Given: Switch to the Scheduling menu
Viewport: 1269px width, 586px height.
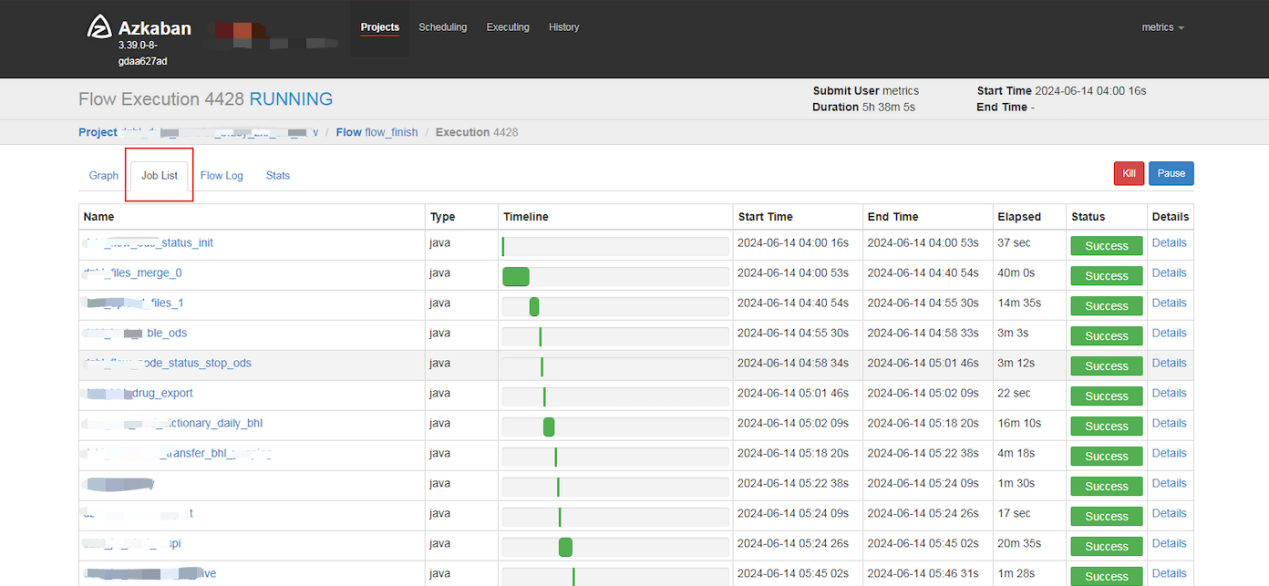Looking at the screenshot, I should tap(443, 27).
